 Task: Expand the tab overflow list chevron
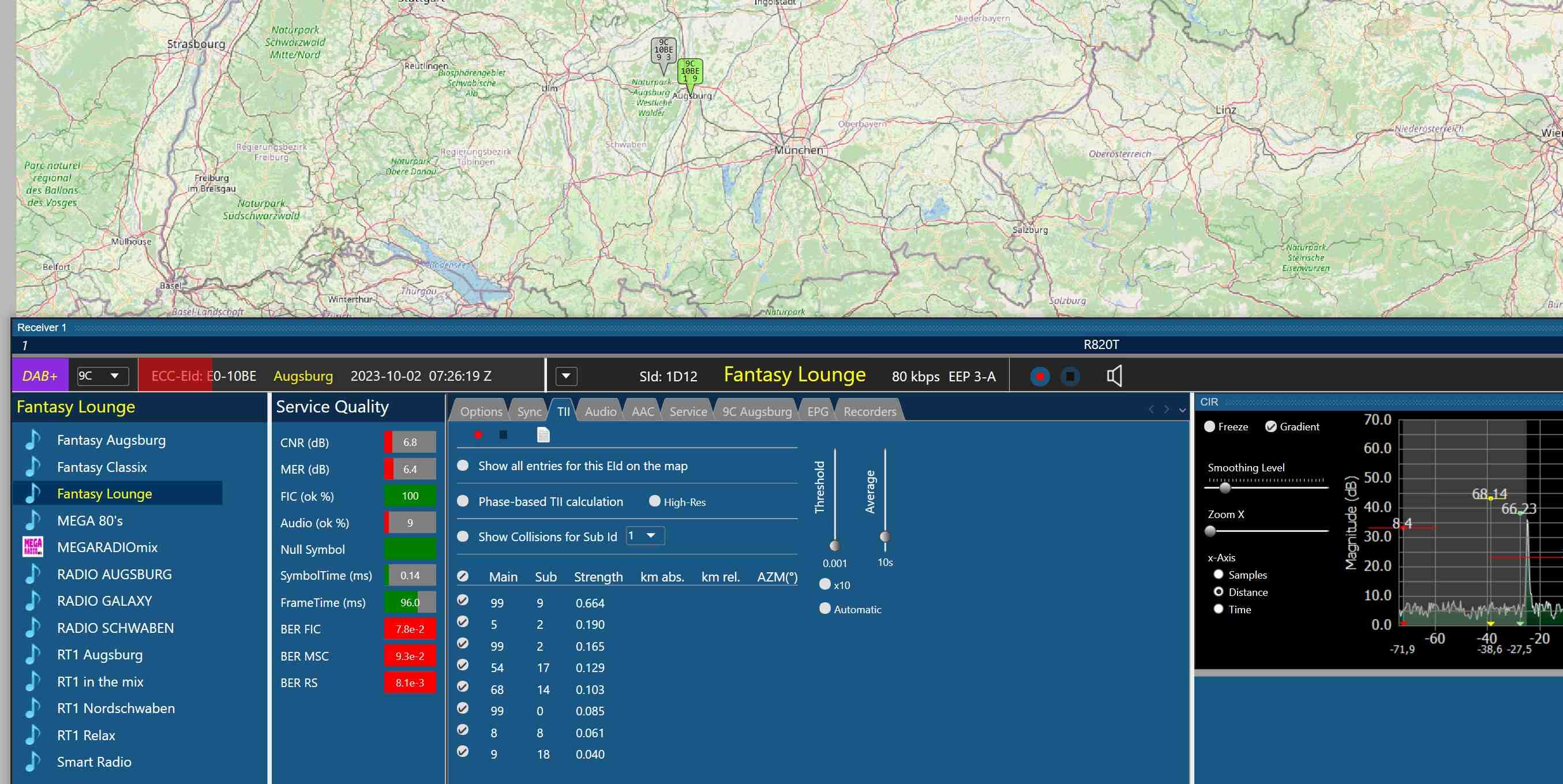point(1182,411)
